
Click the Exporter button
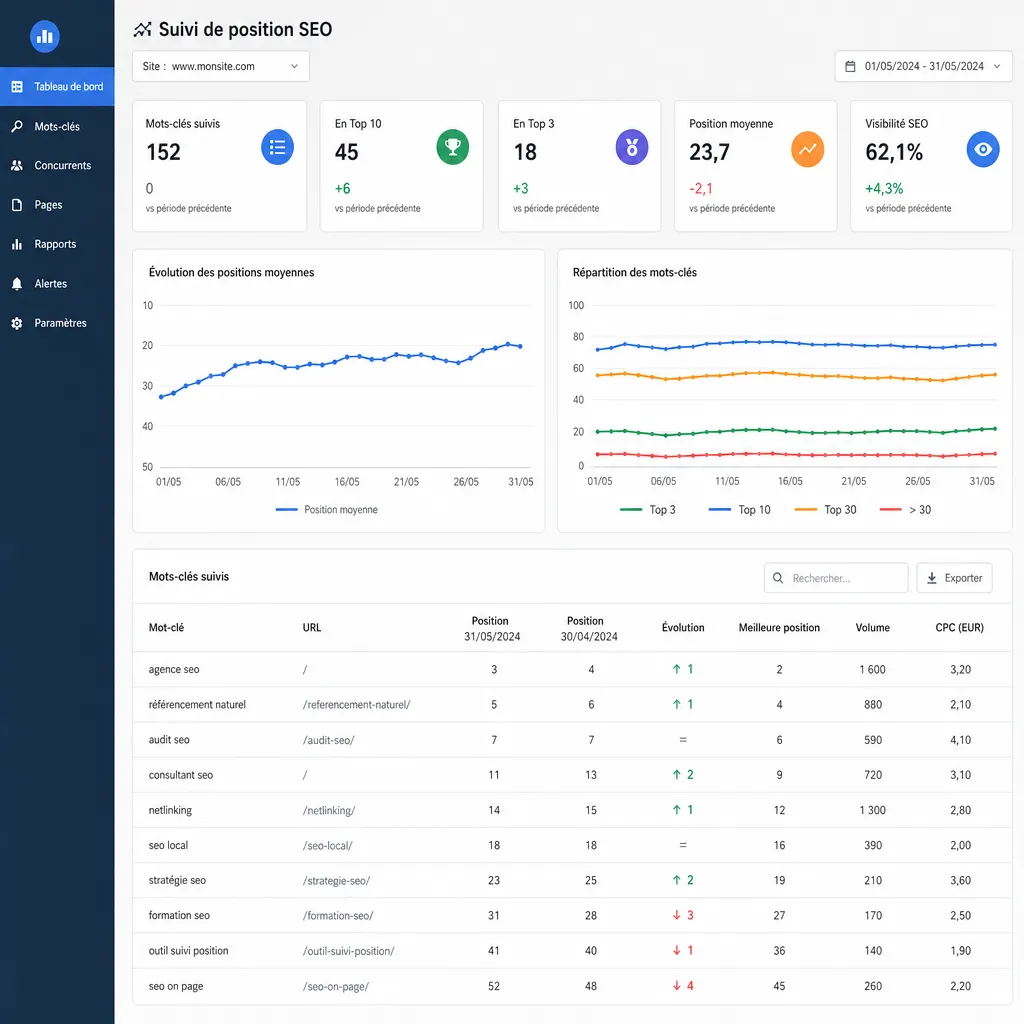(954, 578)
